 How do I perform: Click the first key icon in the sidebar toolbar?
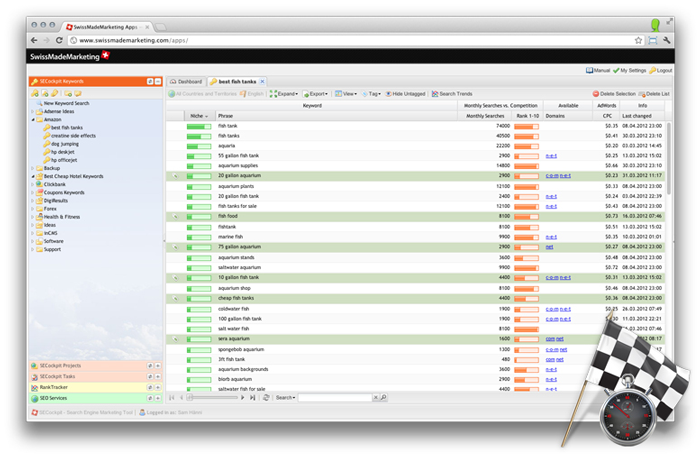(35, 93)
